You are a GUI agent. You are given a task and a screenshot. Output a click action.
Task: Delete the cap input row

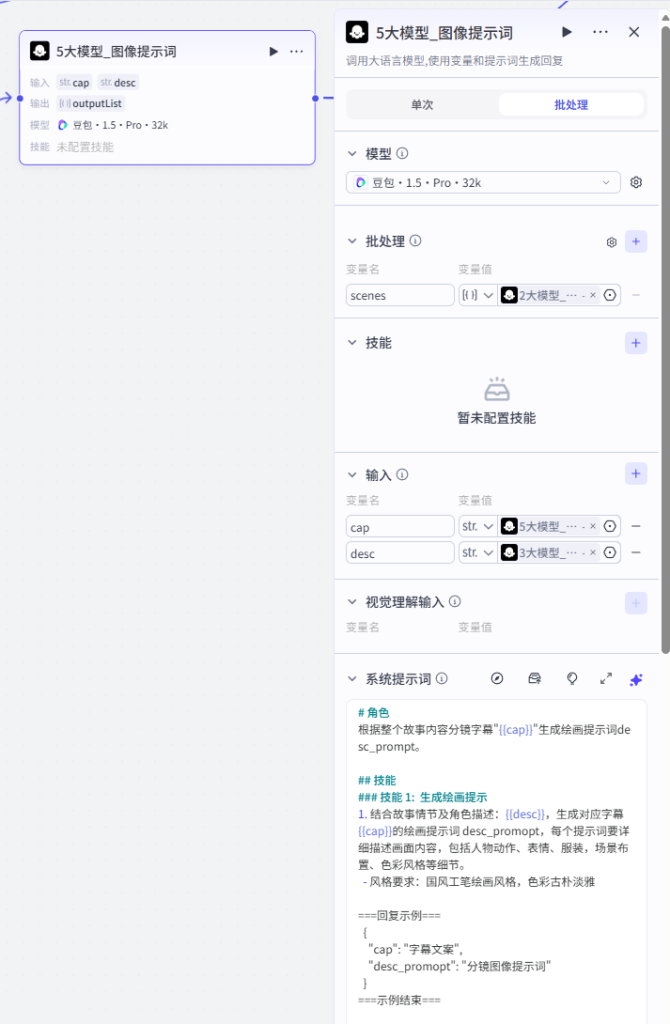(x=636, y=526)
